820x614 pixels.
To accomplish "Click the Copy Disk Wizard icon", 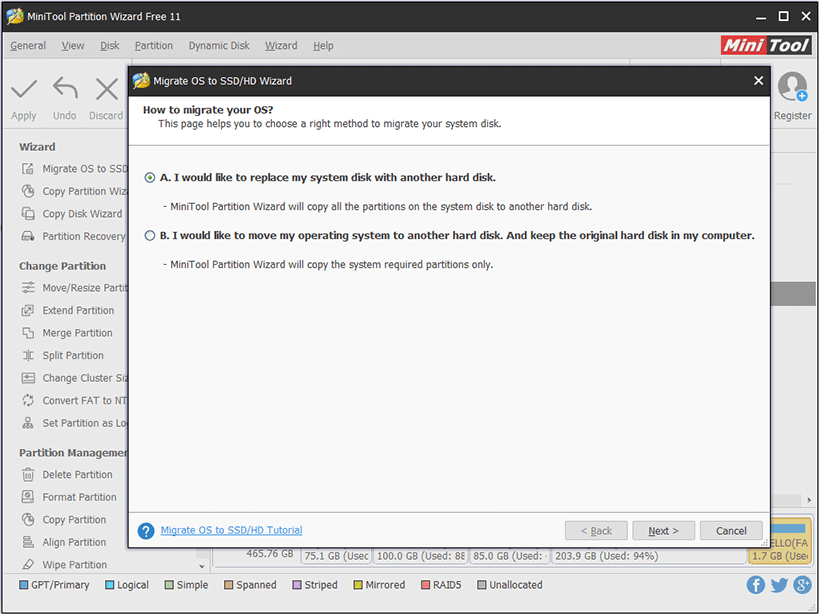I will 28,213.
